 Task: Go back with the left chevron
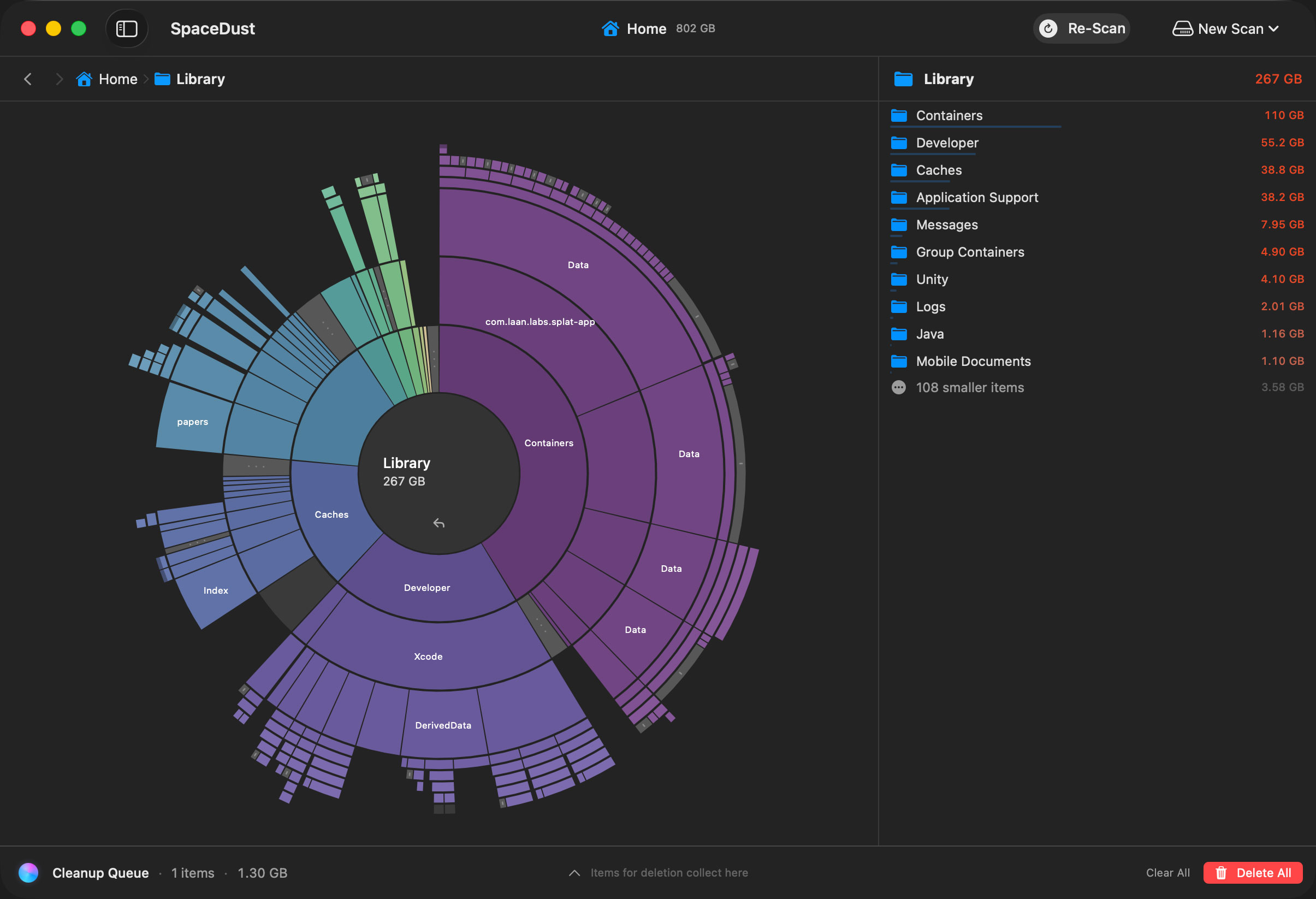(x=27, y=79)
